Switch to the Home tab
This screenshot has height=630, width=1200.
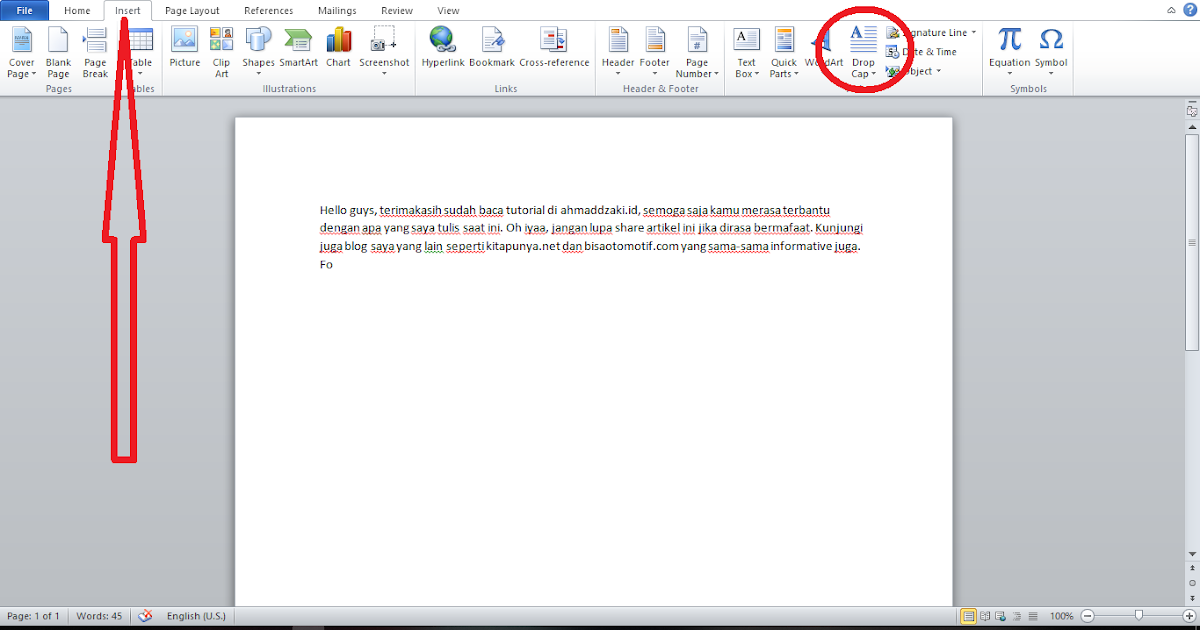[77, 10]
